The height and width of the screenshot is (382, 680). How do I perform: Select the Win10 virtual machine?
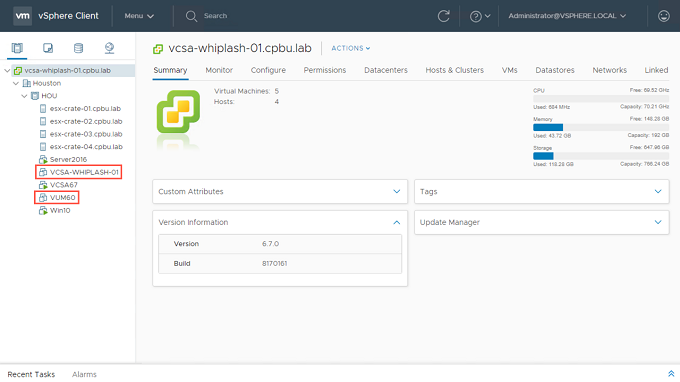click(x=60, y=210)
